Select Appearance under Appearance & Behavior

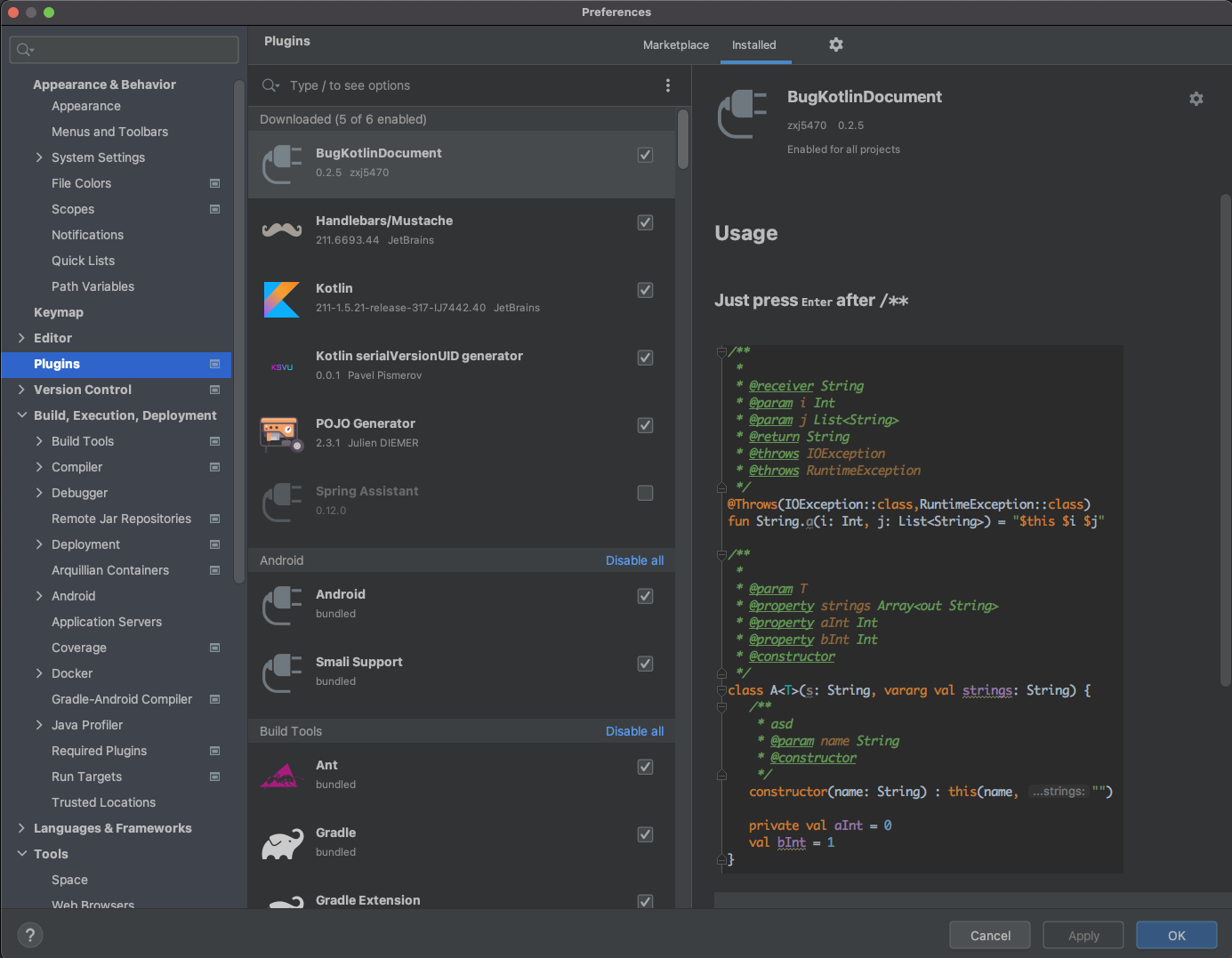86,106
